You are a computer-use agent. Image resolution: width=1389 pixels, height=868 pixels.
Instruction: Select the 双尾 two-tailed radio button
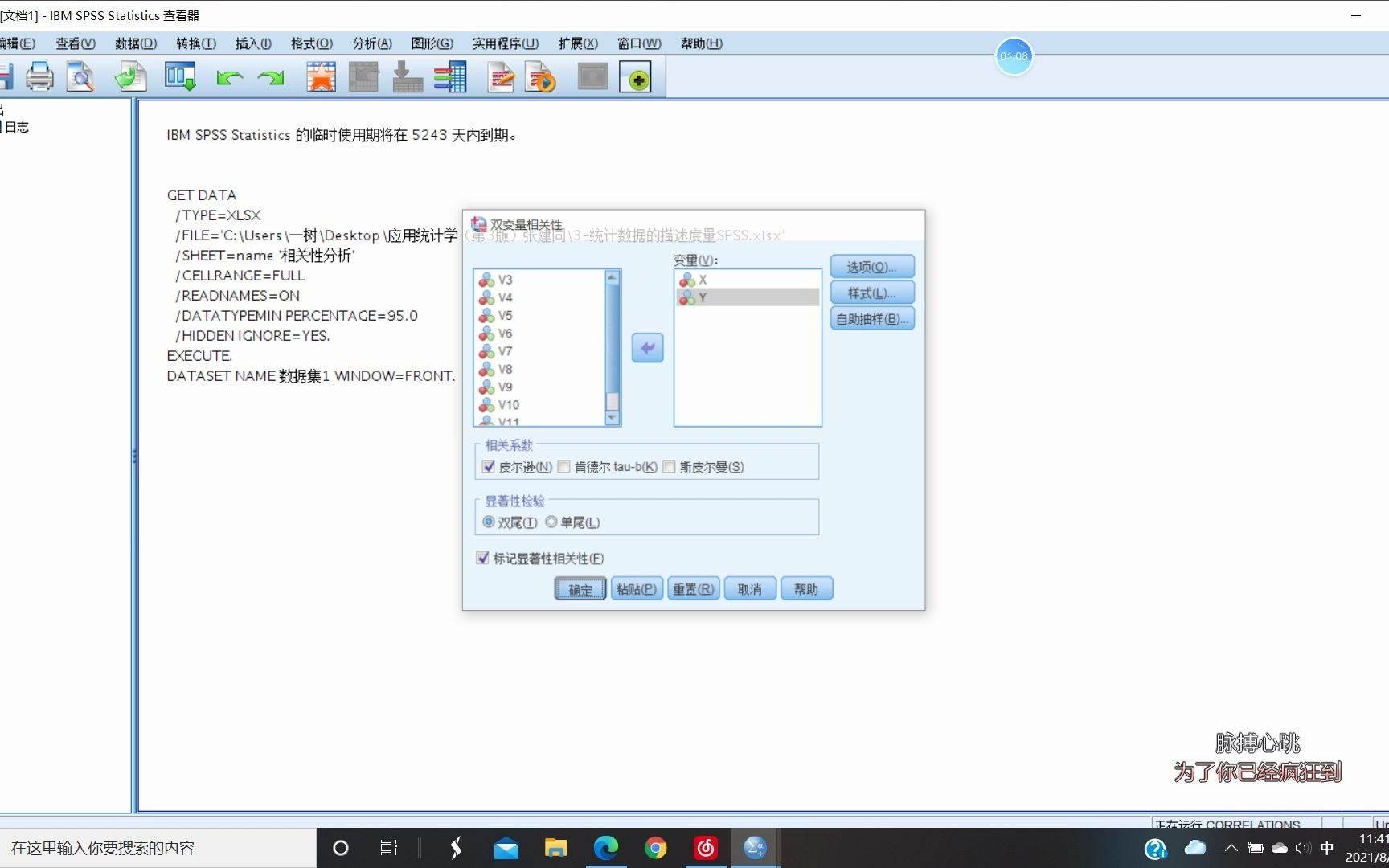coord(488,522)
